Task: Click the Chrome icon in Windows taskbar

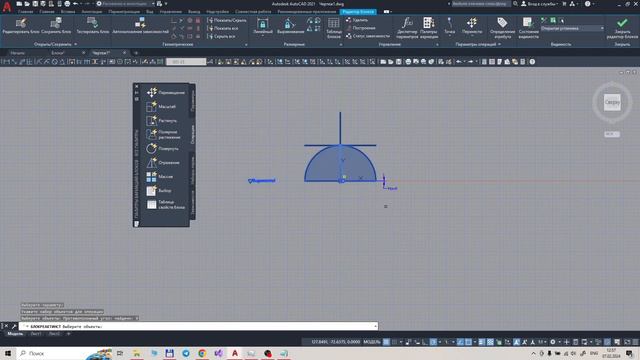Action: coord(202,353)
